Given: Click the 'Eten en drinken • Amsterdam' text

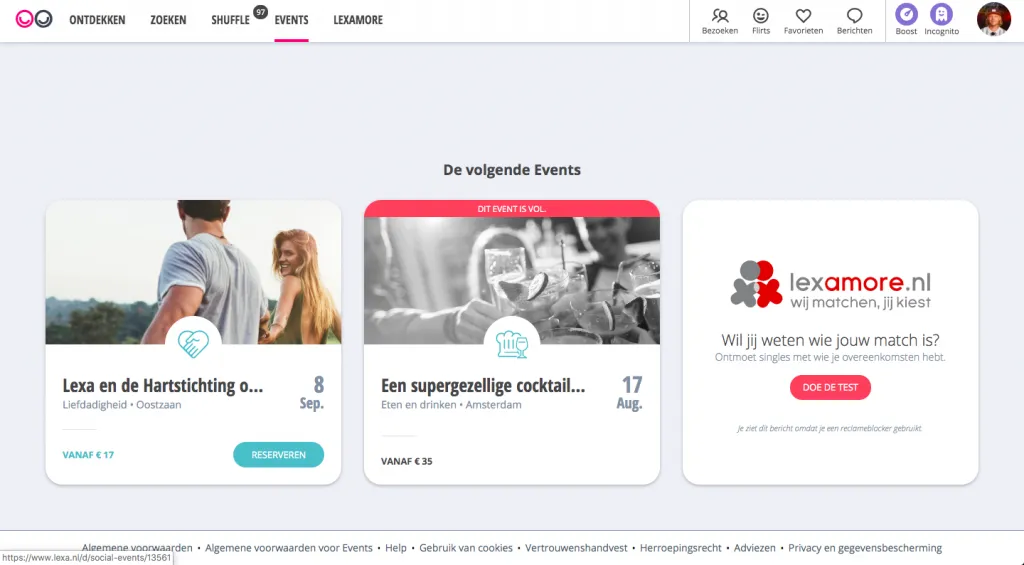Looking at the screenshot, I should [x=451, y=405].
